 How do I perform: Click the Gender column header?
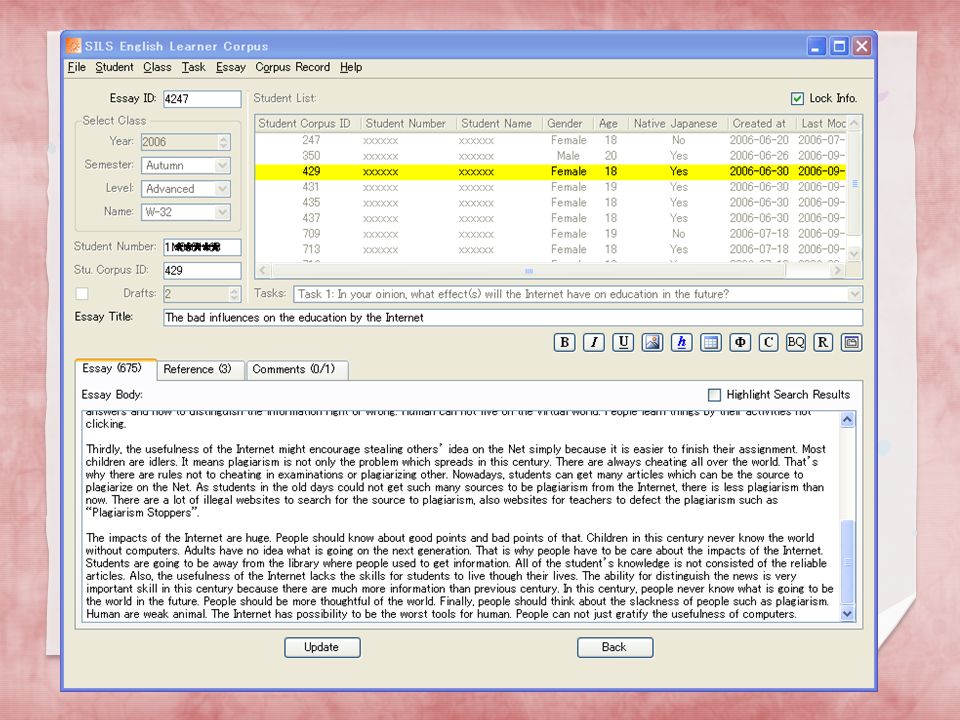[x=568, y=124]
